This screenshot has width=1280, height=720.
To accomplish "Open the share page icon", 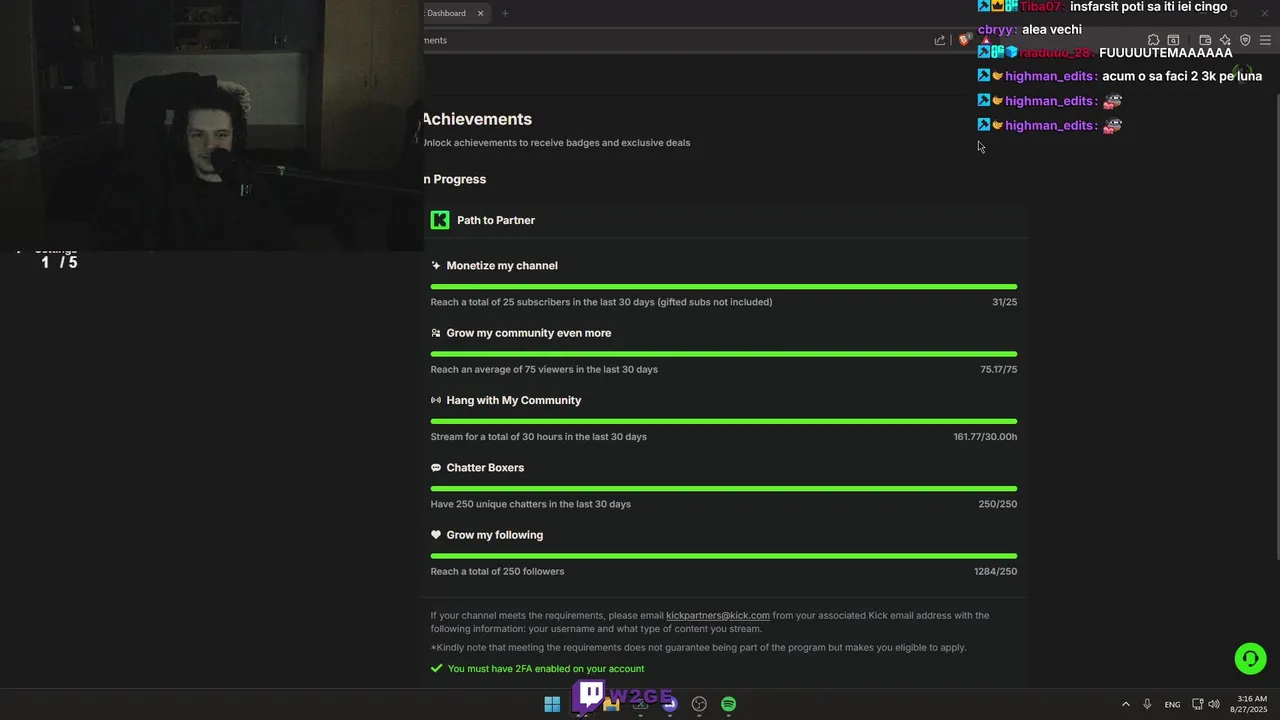I will (940, 40).
